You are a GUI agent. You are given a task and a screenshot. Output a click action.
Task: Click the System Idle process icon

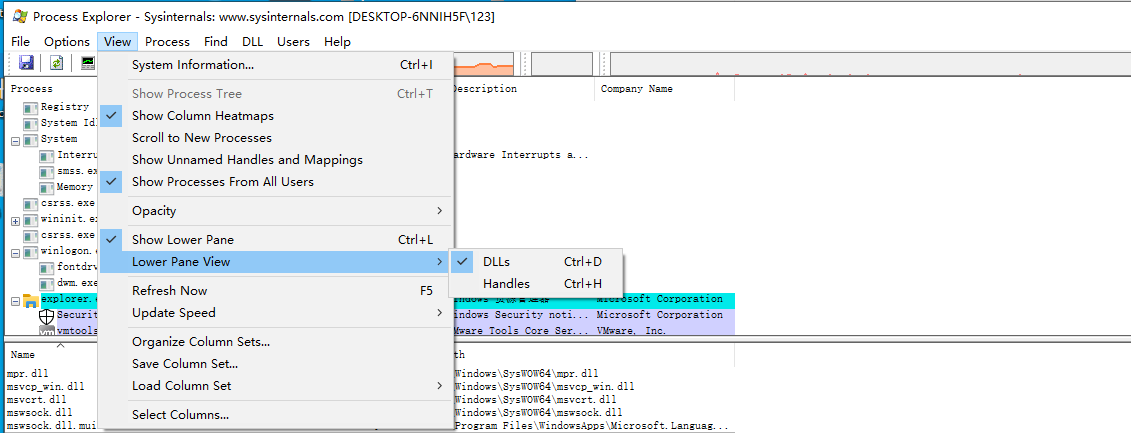coord(30,123)
